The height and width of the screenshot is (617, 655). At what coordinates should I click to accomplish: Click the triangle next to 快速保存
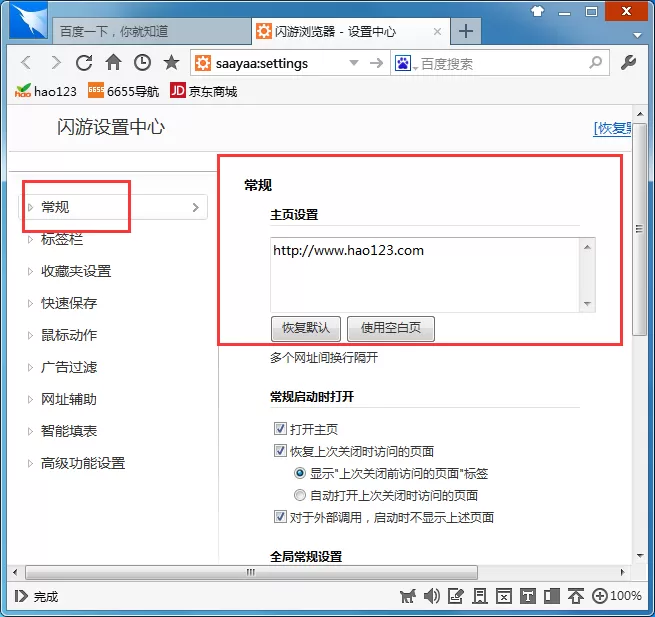pos(30,303)
